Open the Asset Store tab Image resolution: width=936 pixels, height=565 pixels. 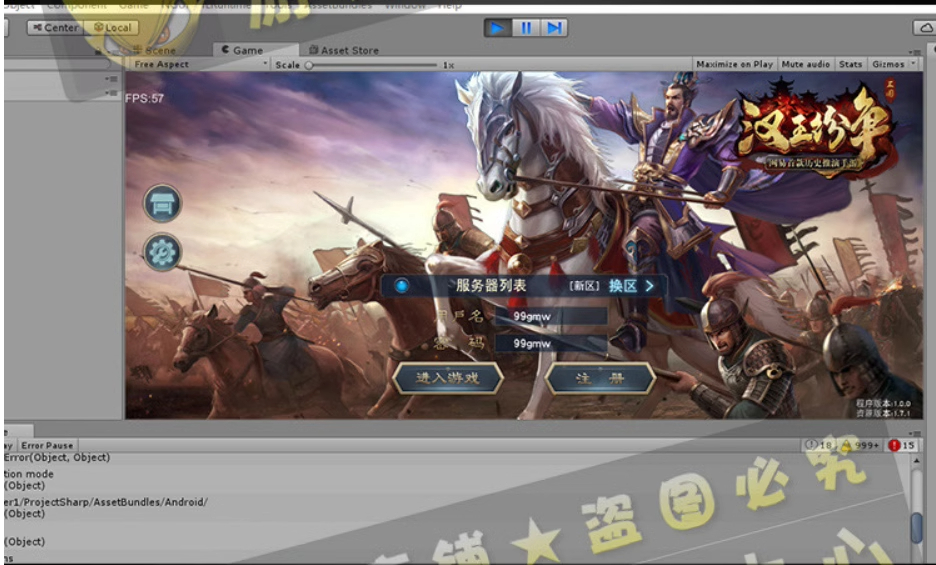coord(344,50)
